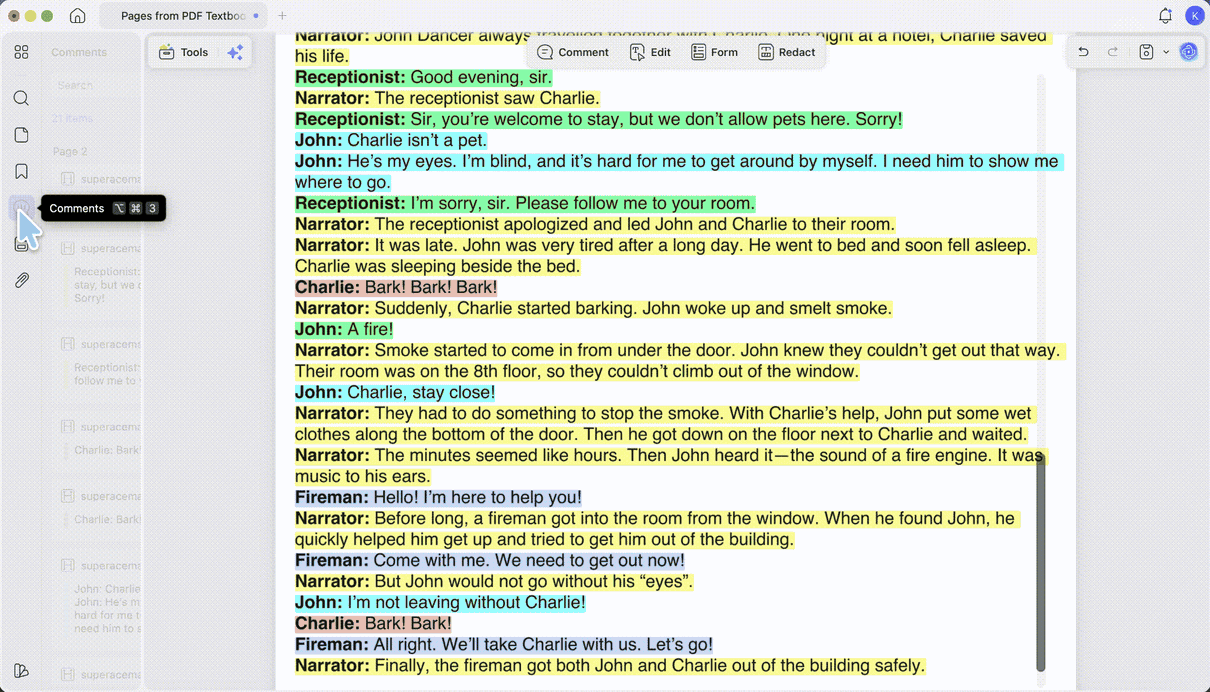Viewport: 1210px width, 692px height.
Task: Click the first 'Charlie: Bark! Bark! Bark!' highlight
Action: 396,287
